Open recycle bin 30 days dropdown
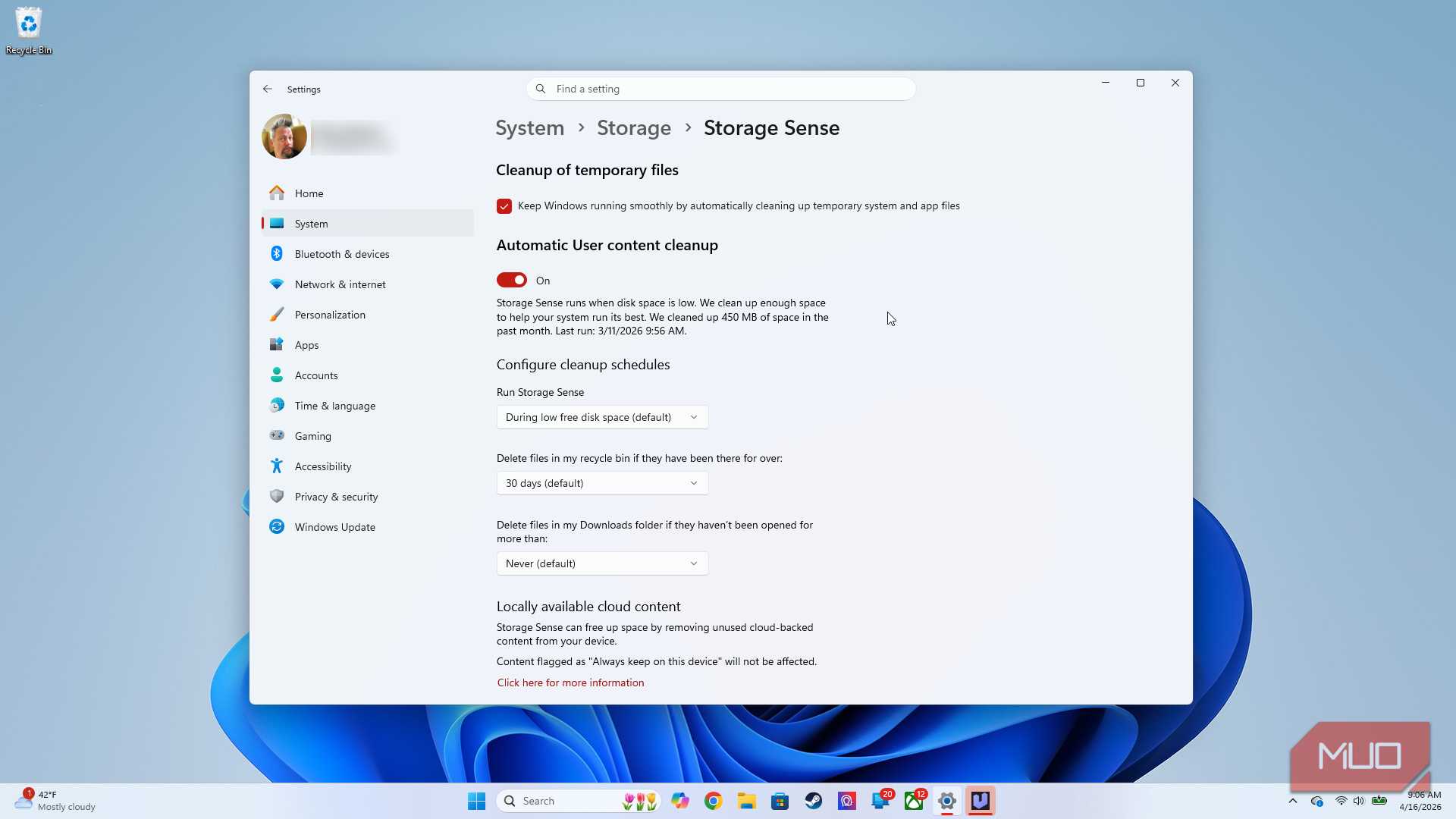This screenshot has width=1456, height=819. tap(602, 483)
